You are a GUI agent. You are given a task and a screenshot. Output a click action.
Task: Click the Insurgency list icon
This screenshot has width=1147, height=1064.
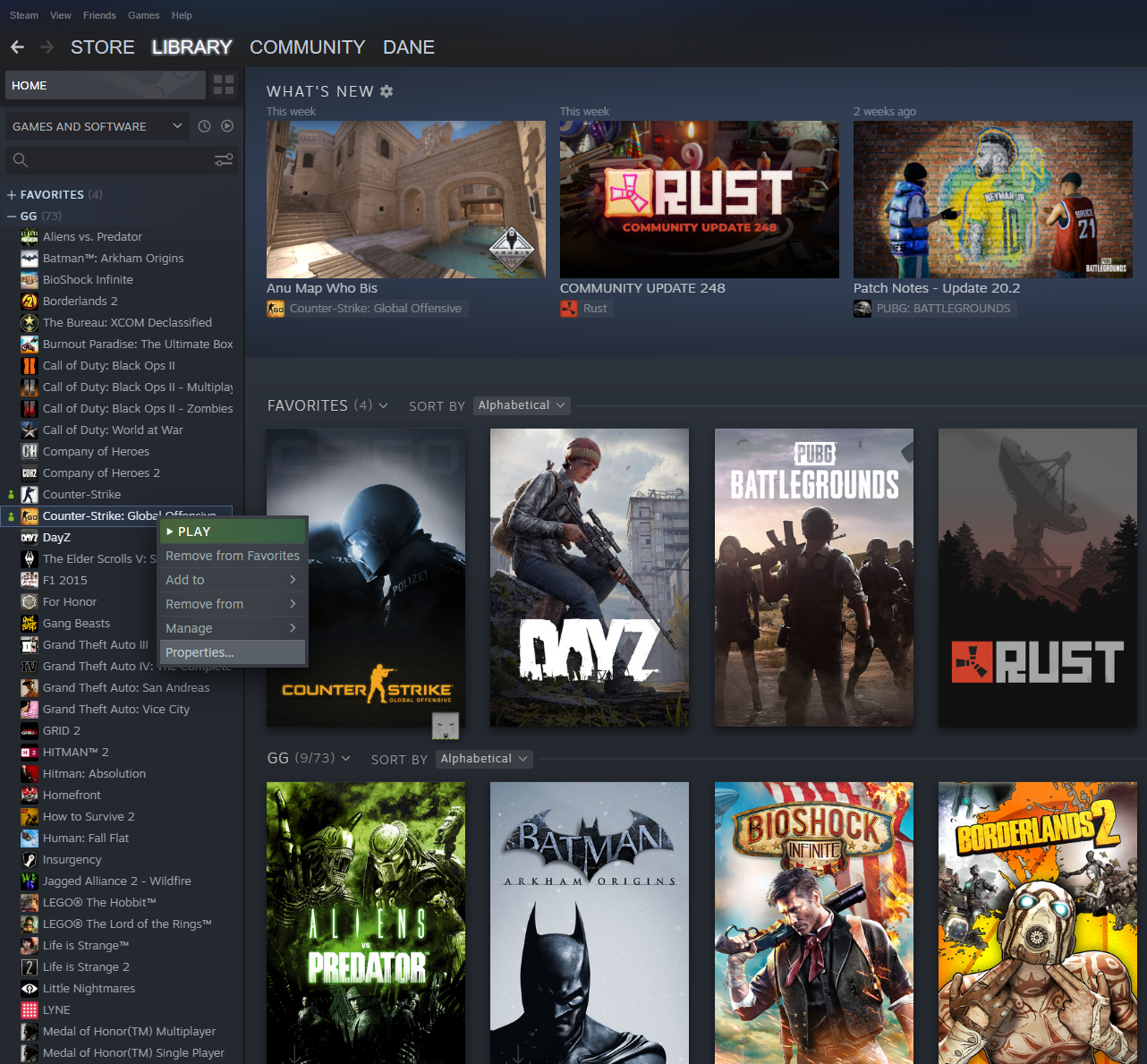point(30,859)
